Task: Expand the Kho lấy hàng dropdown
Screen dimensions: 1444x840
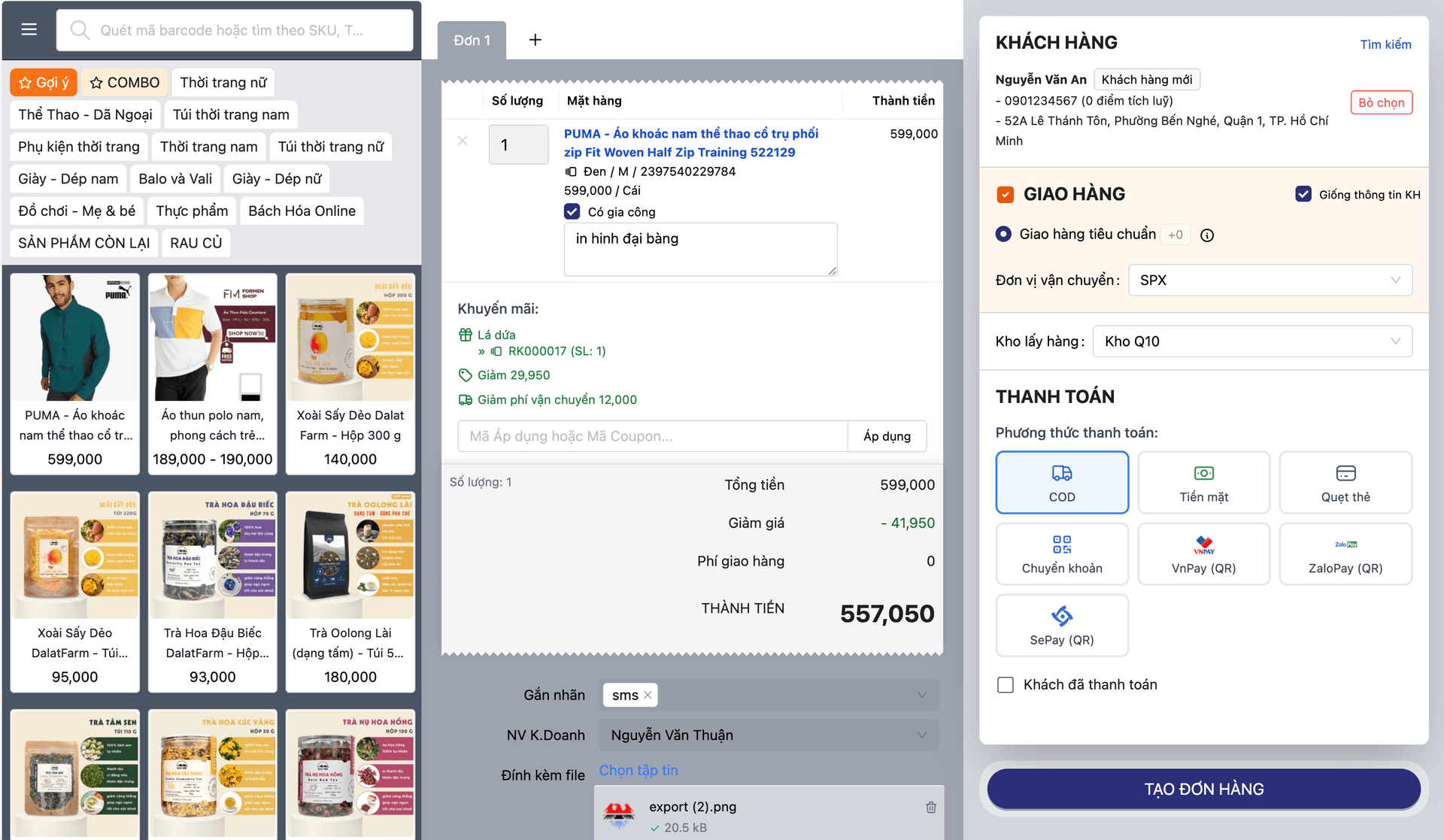Action: coord(1251,341)
